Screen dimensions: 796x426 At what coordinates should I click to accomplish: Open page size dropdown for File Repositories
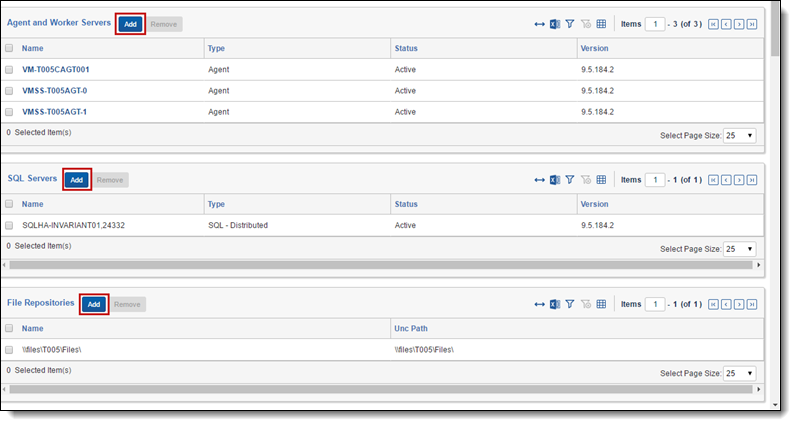pyautogui.click(x=740, y=373)
